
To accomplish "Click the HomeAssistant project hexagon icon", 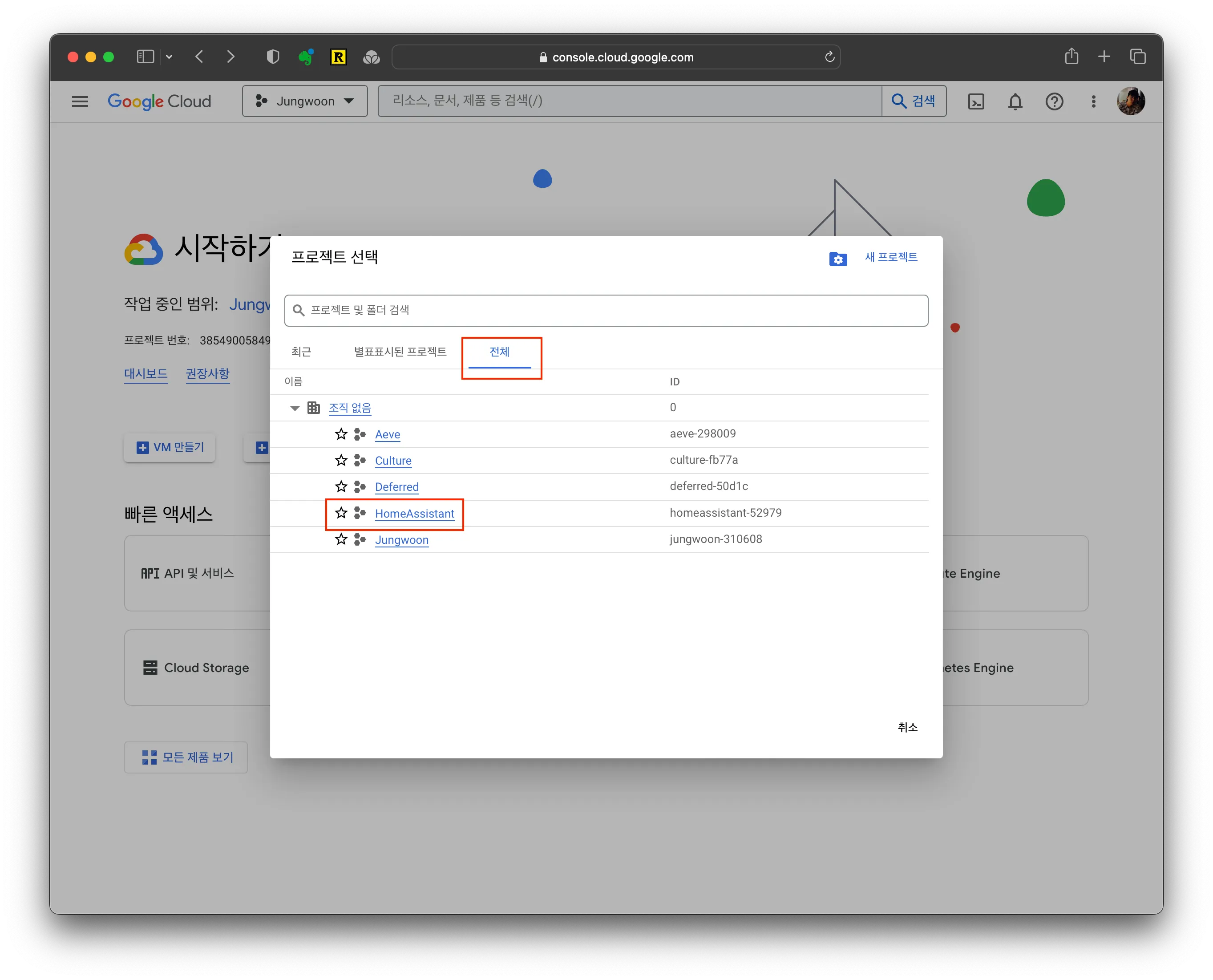I will pos(360,513).
